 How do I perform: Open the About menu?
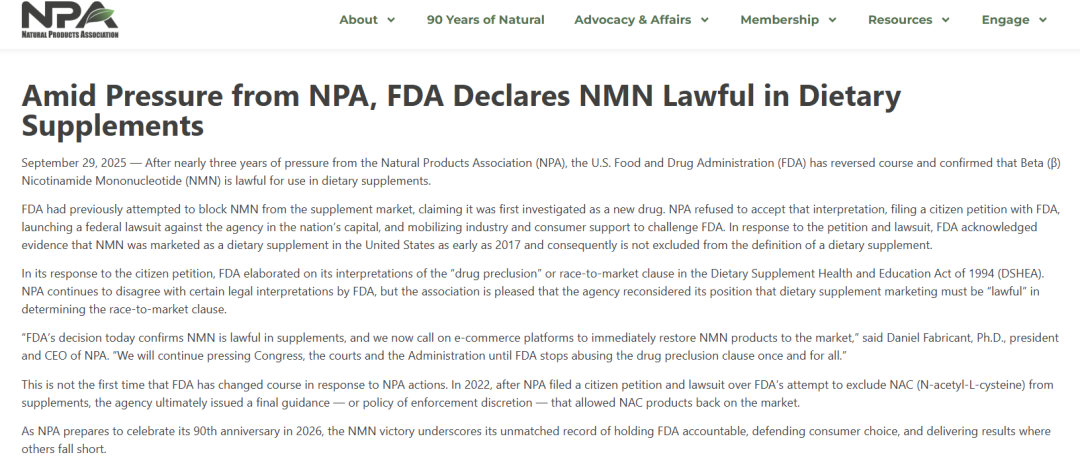click(358, 20)
